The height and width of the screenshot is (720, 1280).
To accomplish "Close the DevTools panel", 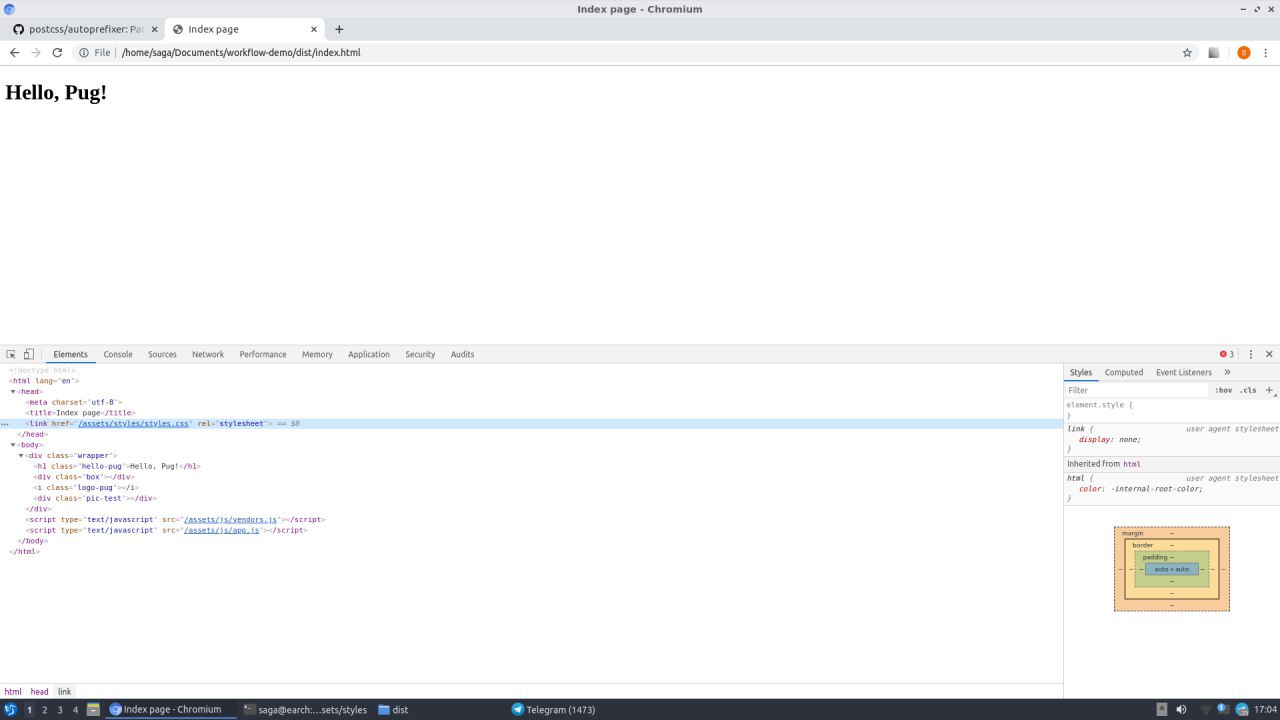I will pos(1269,354).
